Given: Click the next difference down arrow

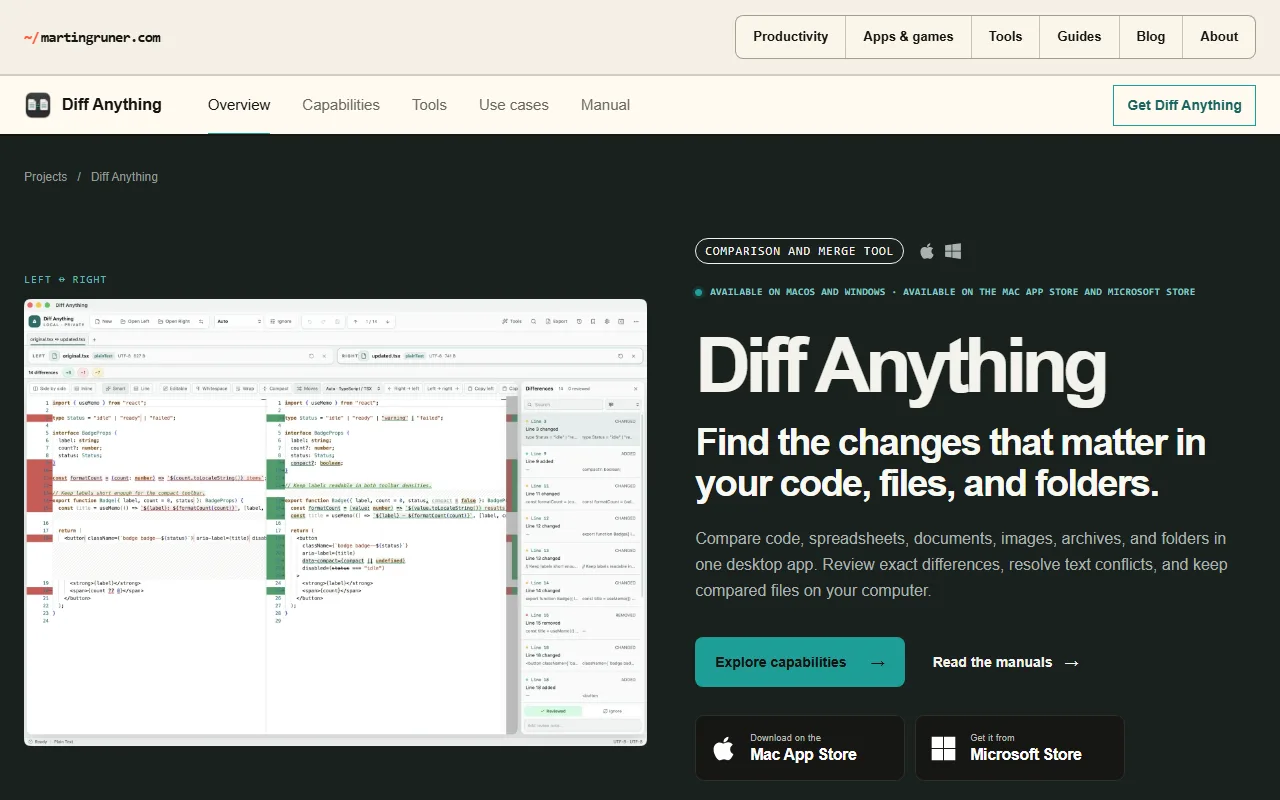Looking at the screenshot, I should tap(388, 322).
